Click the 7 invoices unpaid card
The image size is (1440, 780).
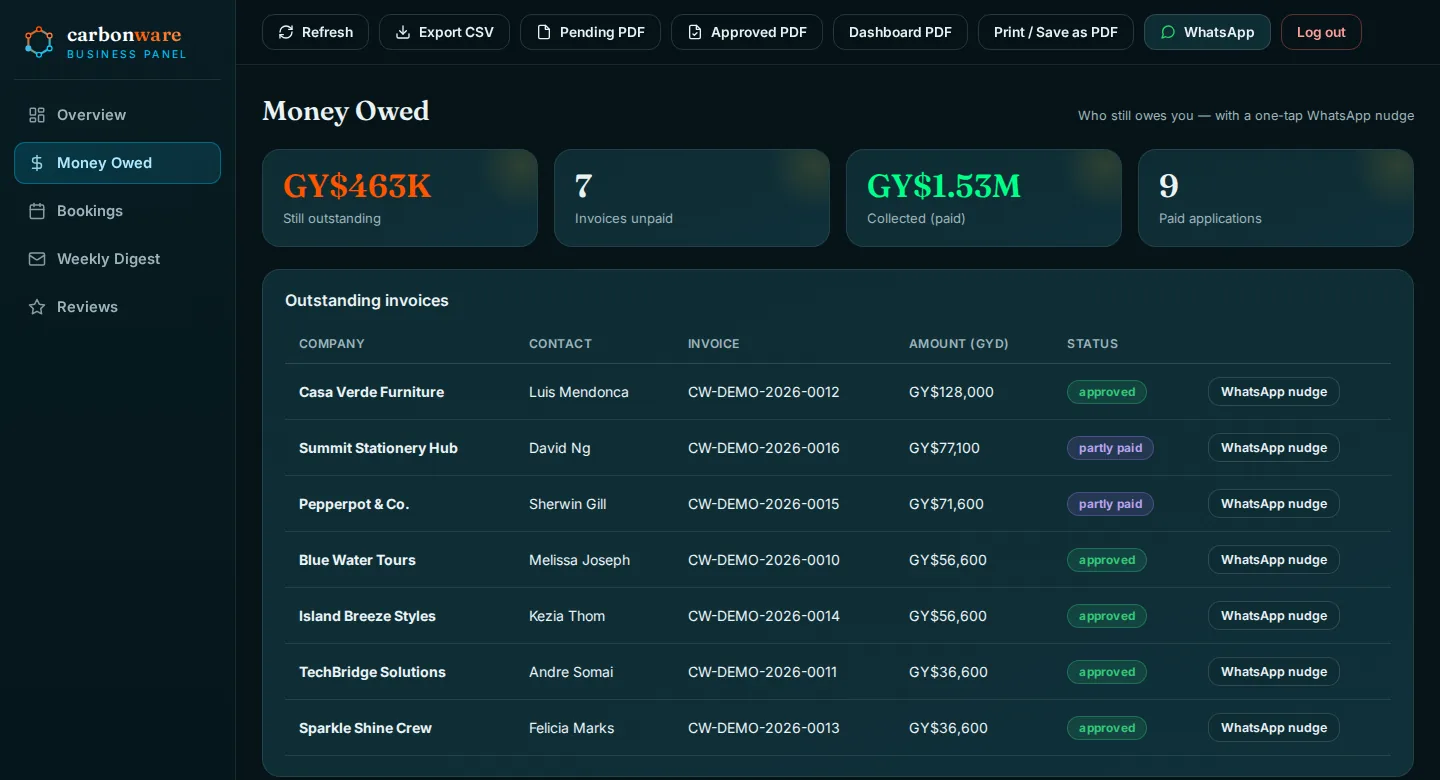pos(692,198)
